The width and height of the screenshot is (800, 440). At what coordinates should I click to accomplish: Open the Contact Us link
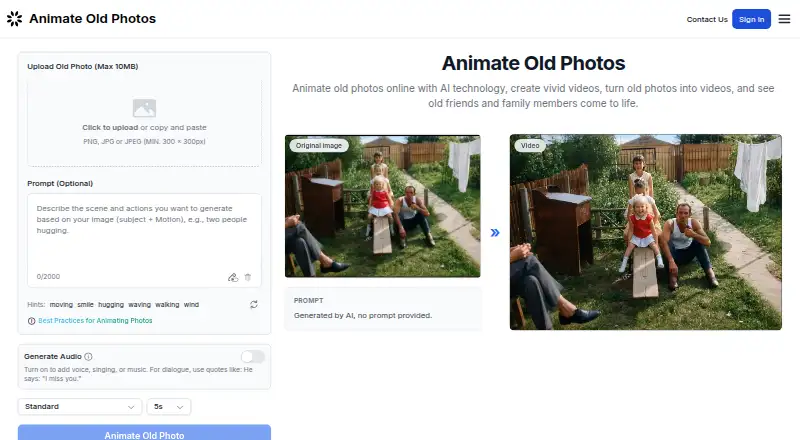coord(707,19)
